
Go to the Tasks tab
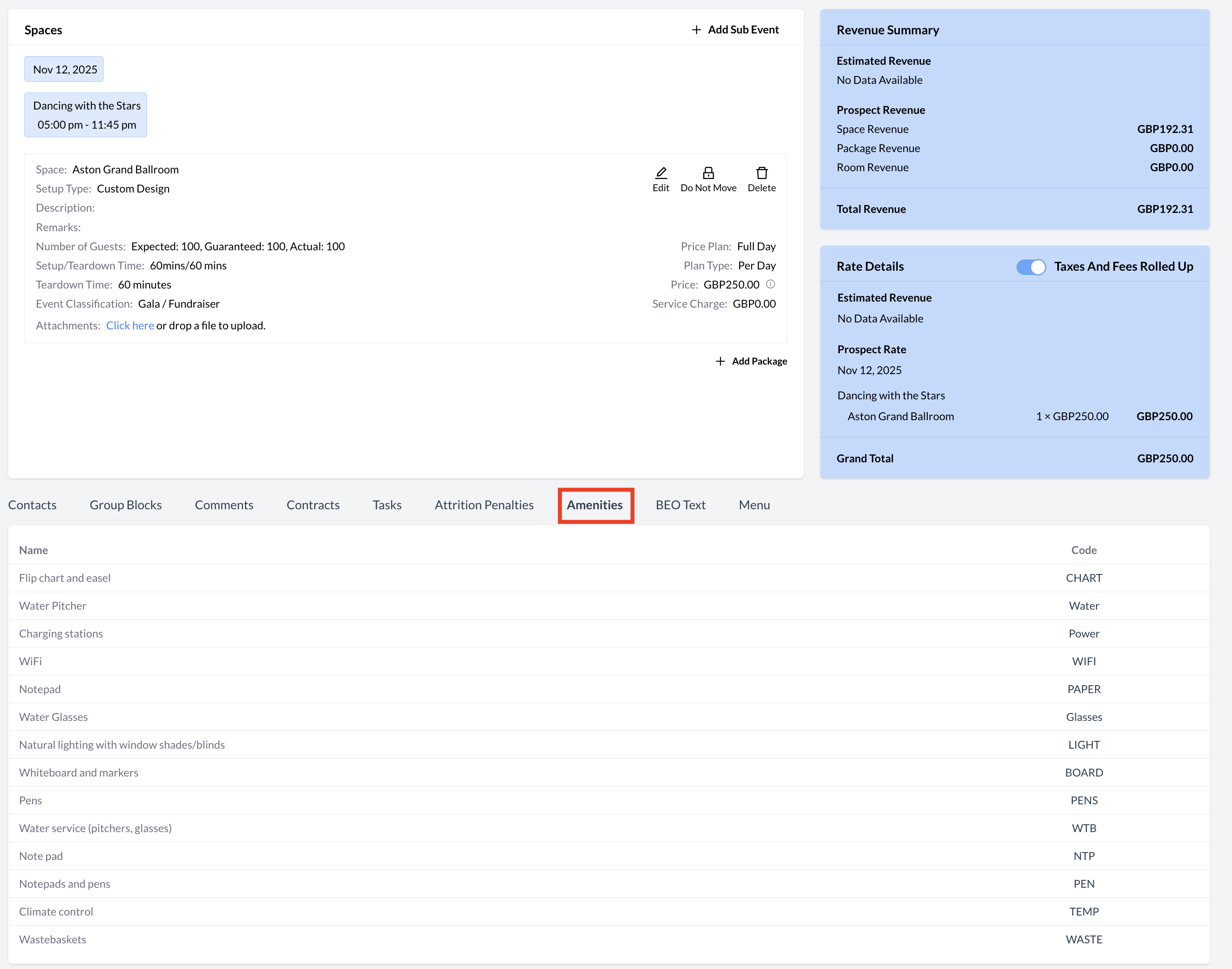pos(386,504)
